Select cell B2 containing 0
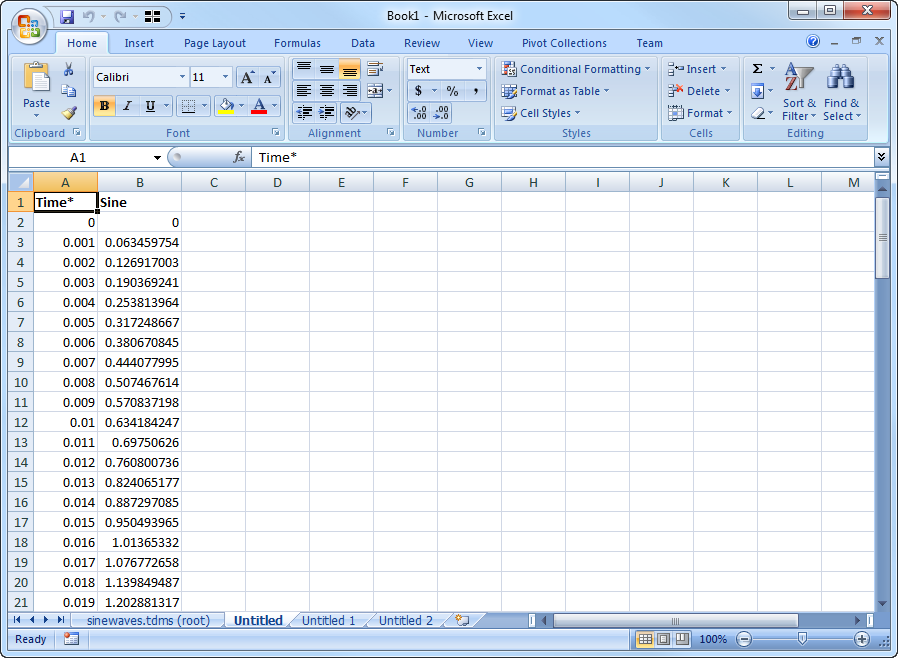Viewport: 898px width, 658px height. coord(139,222)
